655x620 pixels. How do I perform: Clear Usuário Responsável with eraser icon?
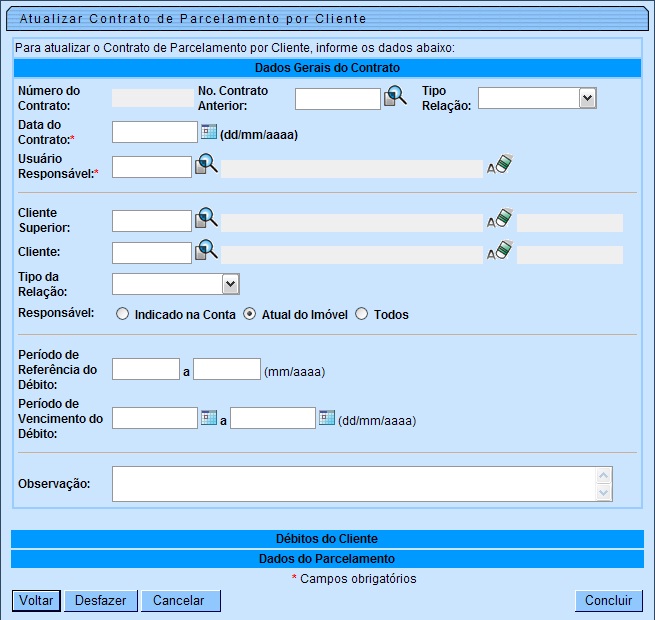[500, 166]
